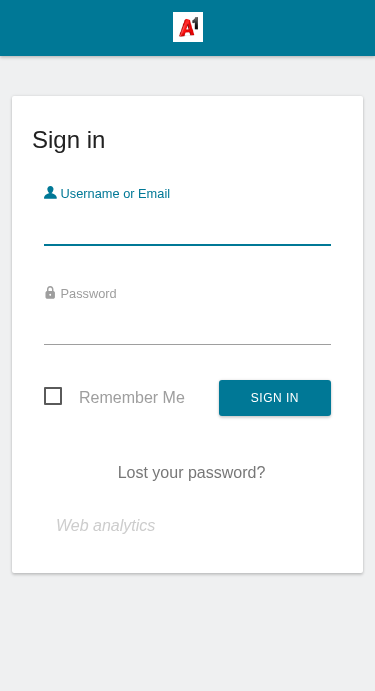This screenshot has height=691, width=375.
Task: Open the Web analytics link
Action: coord(106,525)
